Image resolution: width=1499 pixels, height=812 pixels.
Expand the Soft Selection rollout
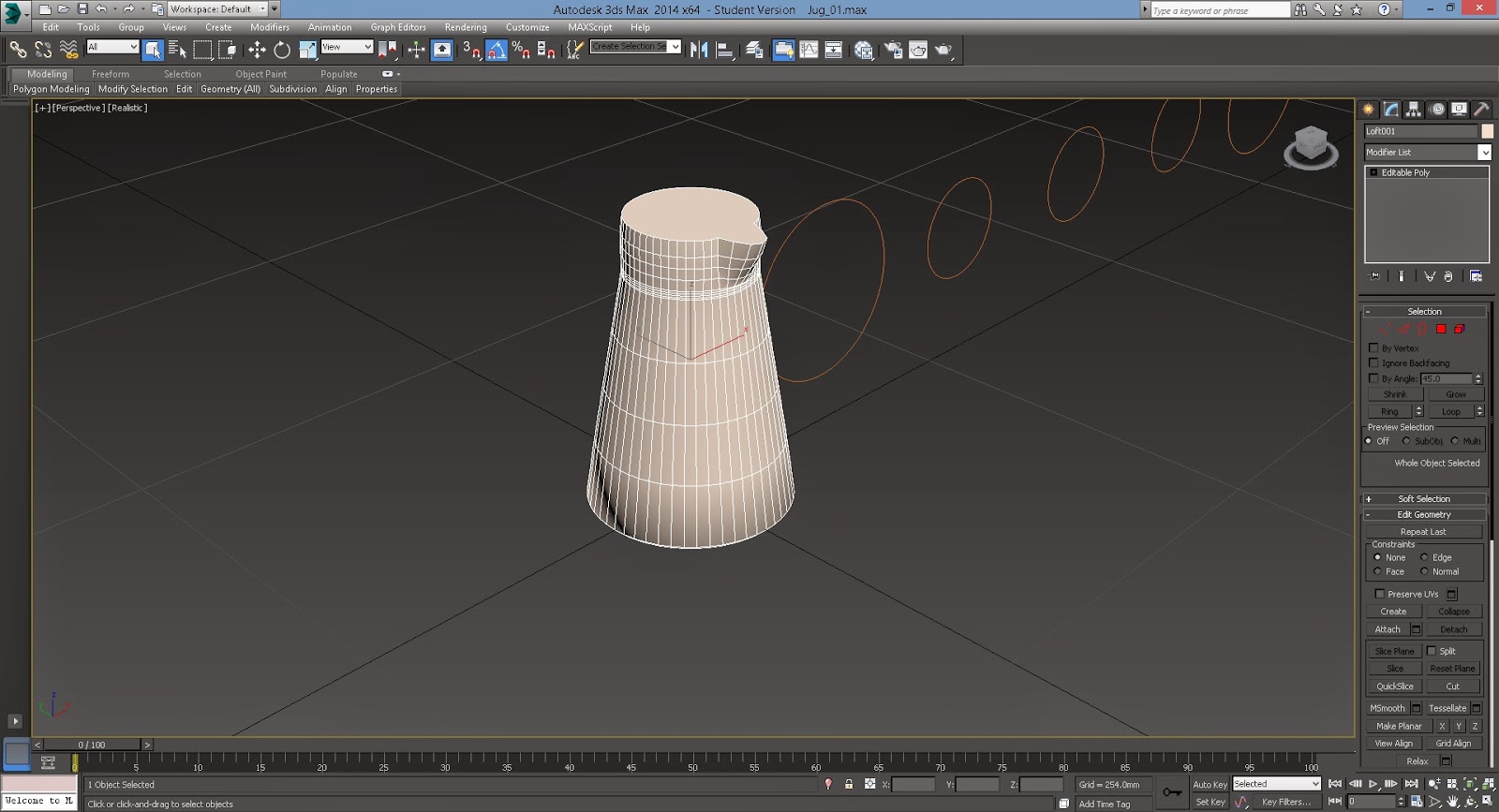pyautogui.click(x=1424, y=499)
